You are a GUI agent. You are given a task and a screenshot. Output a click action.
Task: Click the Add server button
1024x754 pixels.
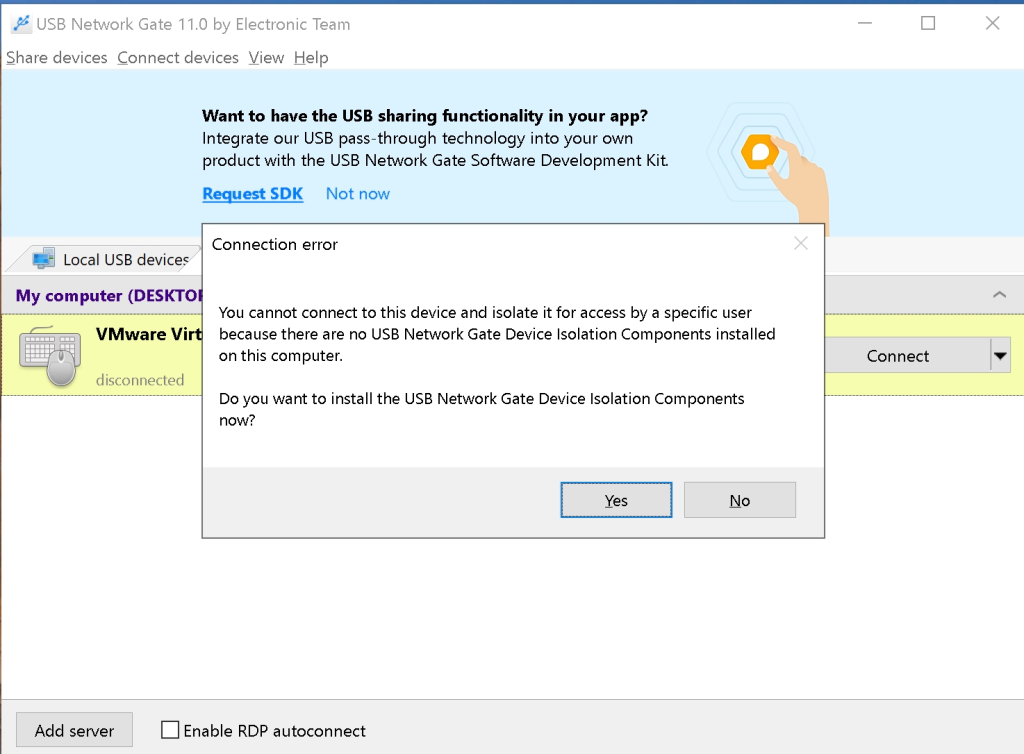[x=74, y=730]
